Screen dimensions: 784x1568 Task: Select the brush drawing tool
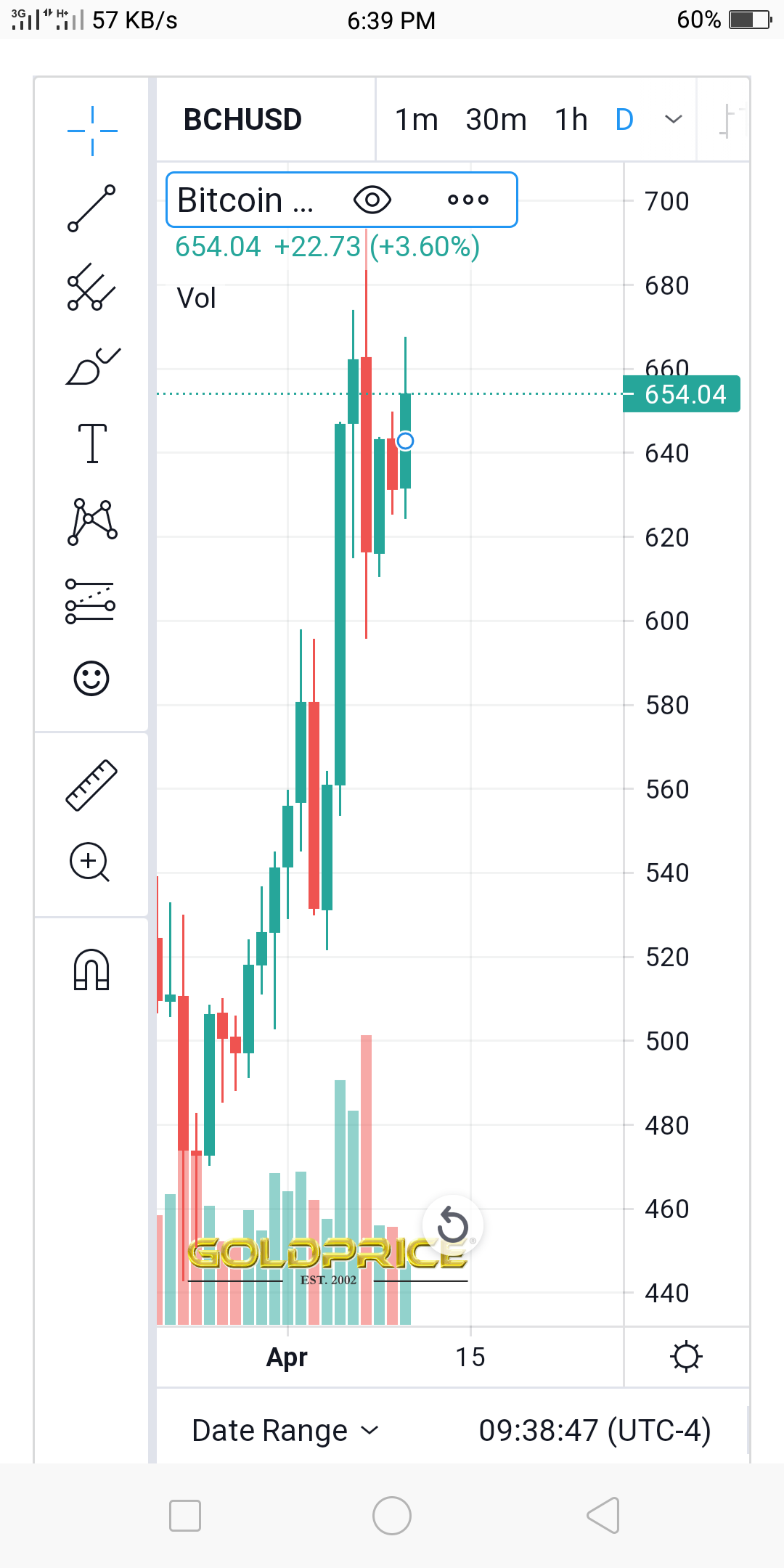93,366
